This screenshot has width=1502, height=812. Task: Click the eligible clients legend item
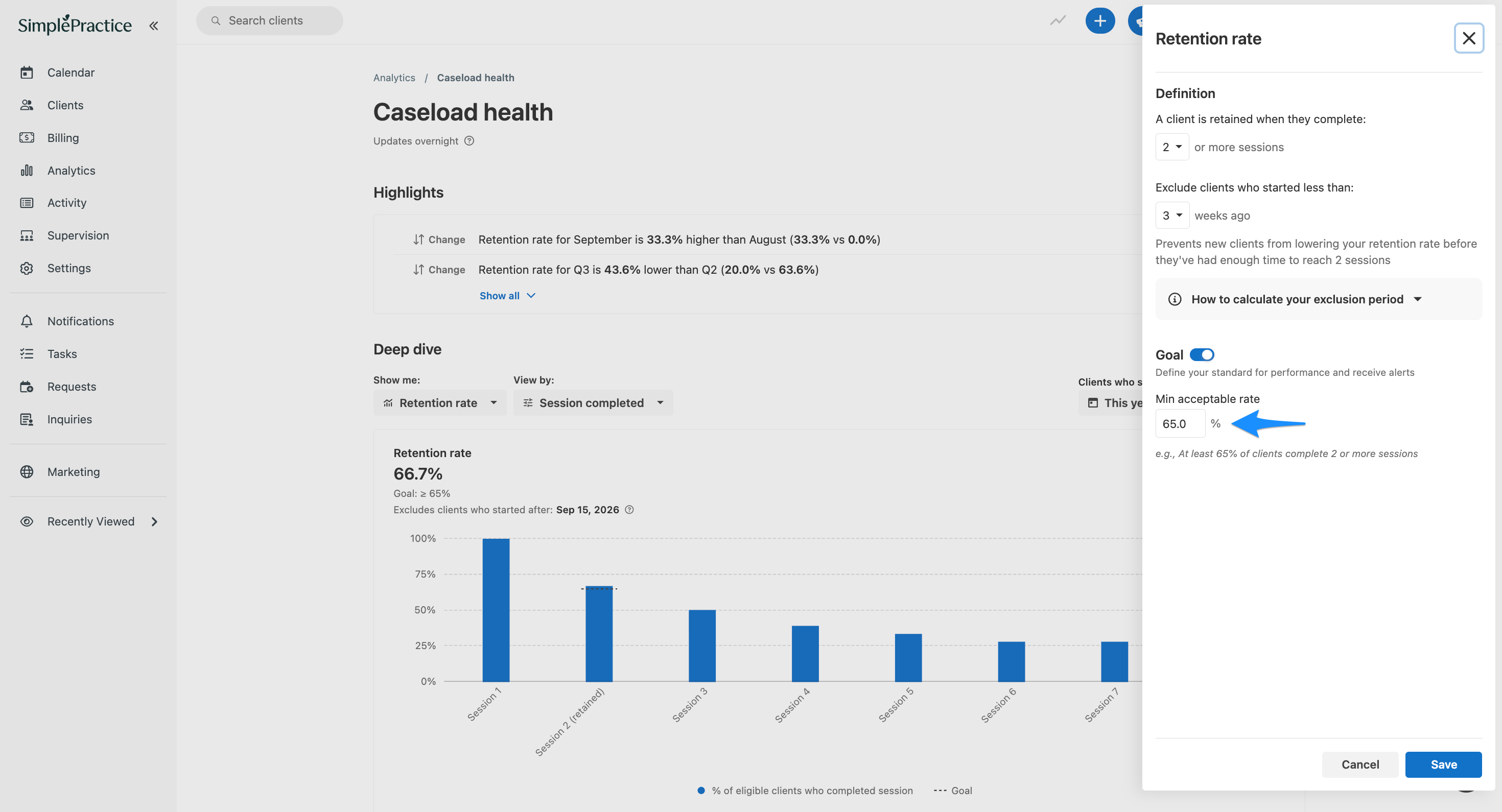coord(805,791)
